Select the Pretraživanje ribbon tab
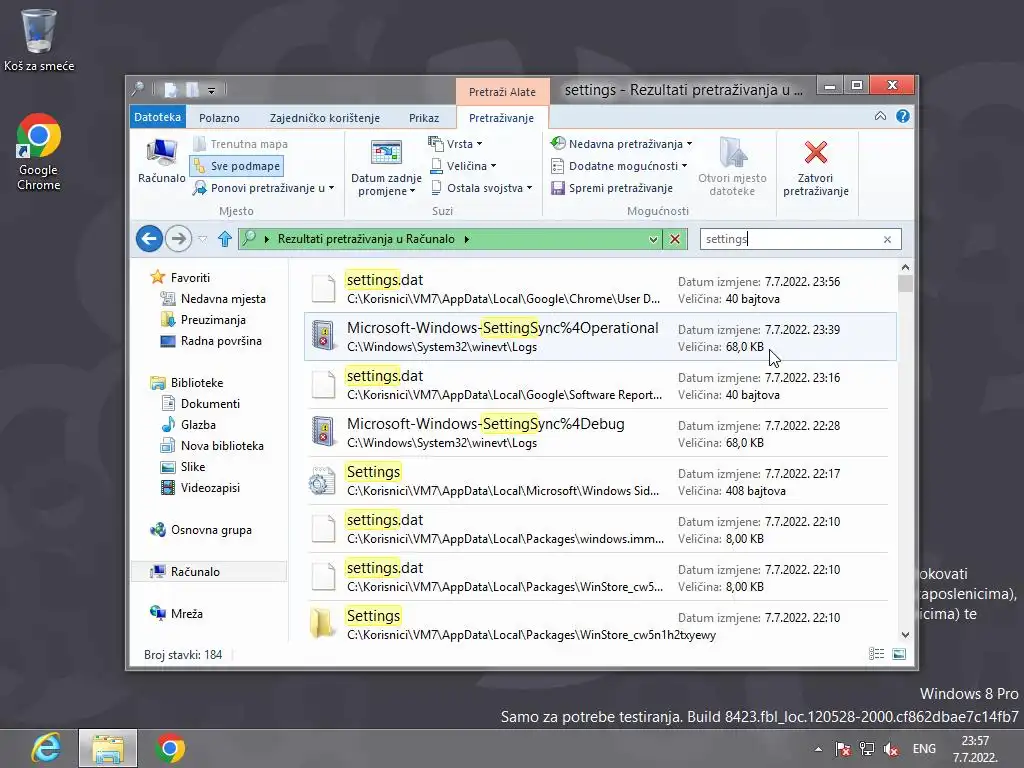Image resolution: width=1024 pixels, height=768 pixels. [502, 118]
